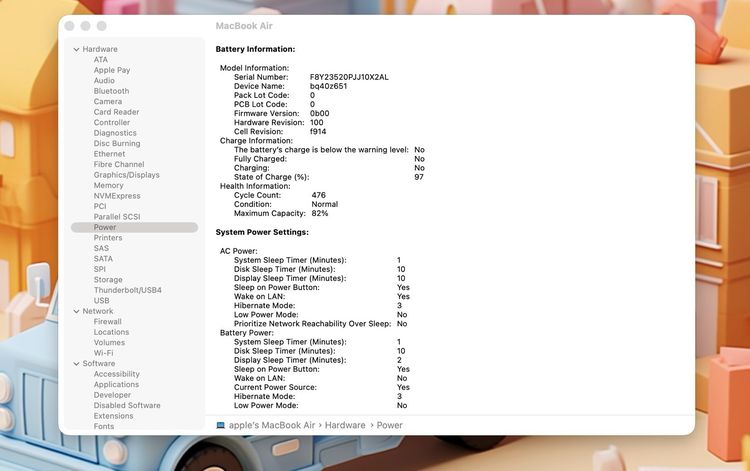
Task: Select Memory in the sidebar
Action: (x=108, y=186)
